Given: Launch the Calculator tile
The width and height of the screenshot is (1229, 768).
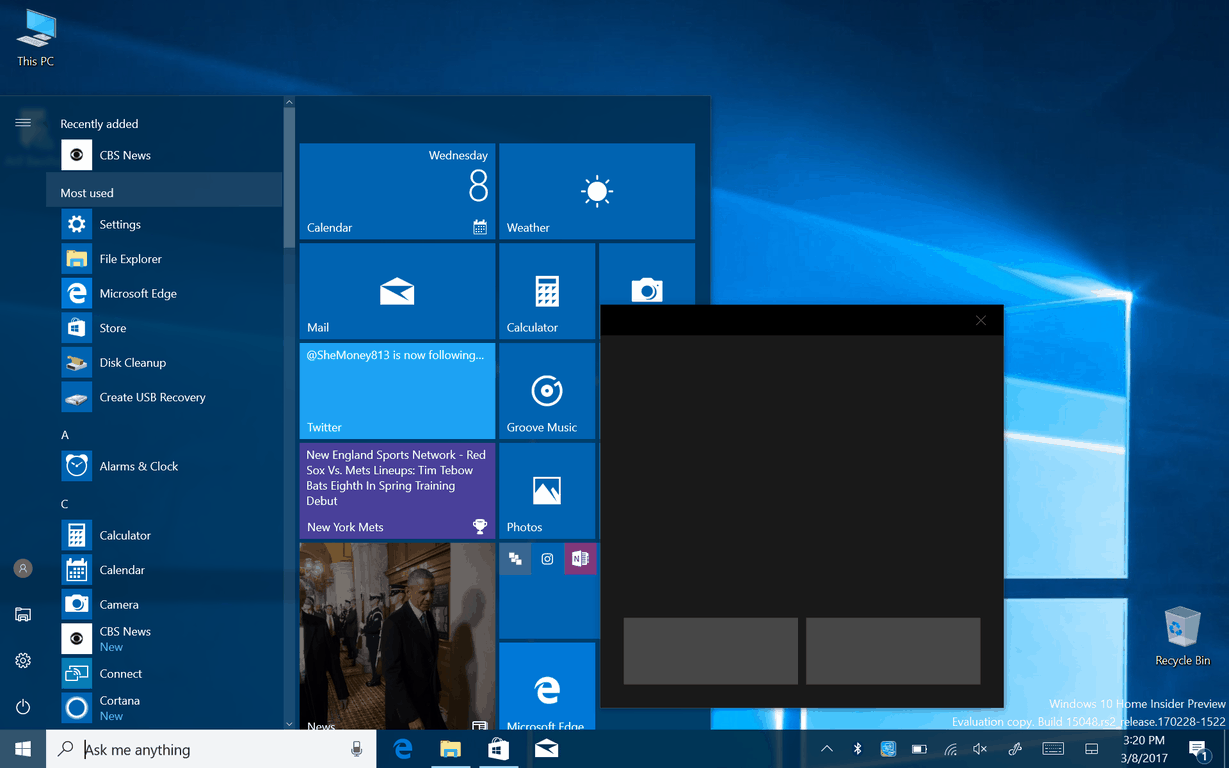Looking at the screenshot, I should click(x=546, y=291).
